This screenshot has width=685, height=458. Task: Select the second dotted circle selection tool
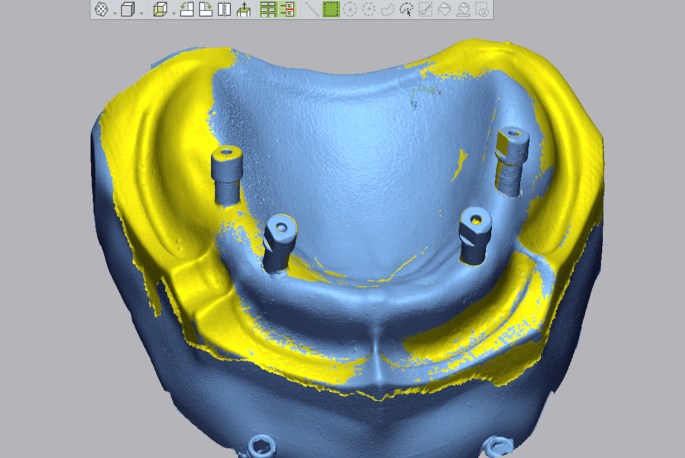click(369, 9)
